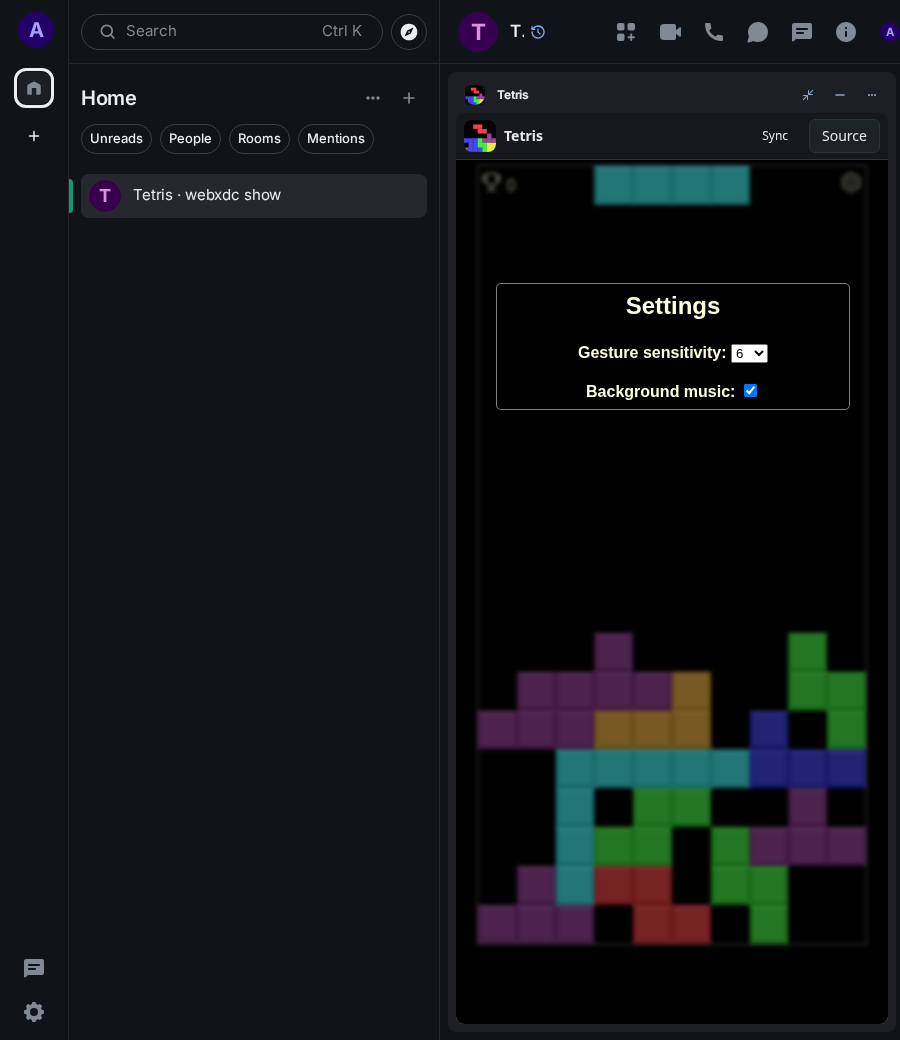Viewport: 900px width, 1040px height.
Task: Filter the room list by People
Action: click(x=190, y=139)
